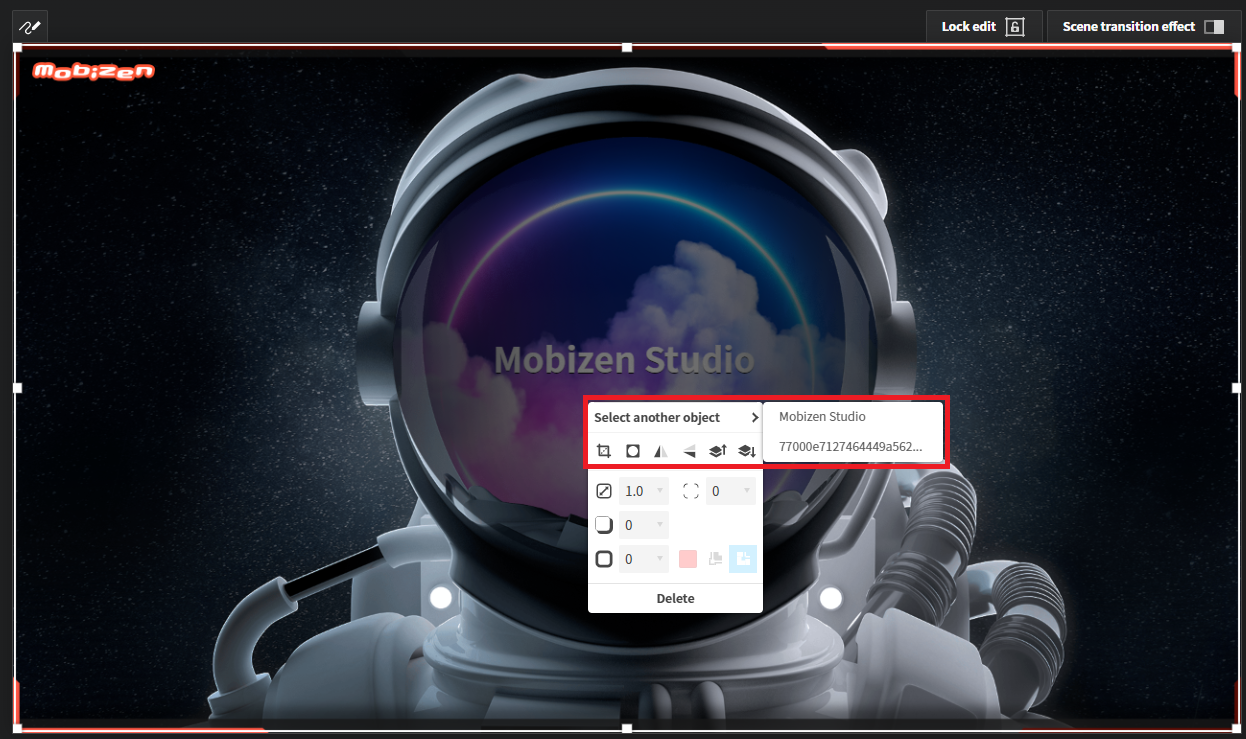Click the opacity icon beside 1.0
Viewport: 1246px width, 739px height.
pyautogui.click(x=604, y=491)
